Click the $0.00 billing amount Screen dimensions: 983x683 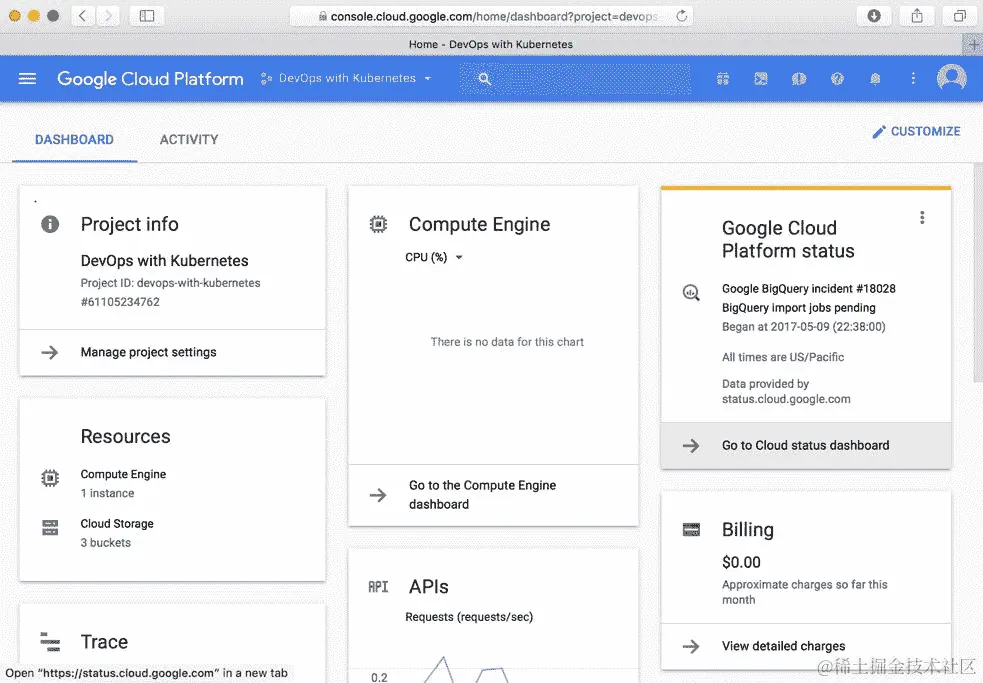coord(741,562)
